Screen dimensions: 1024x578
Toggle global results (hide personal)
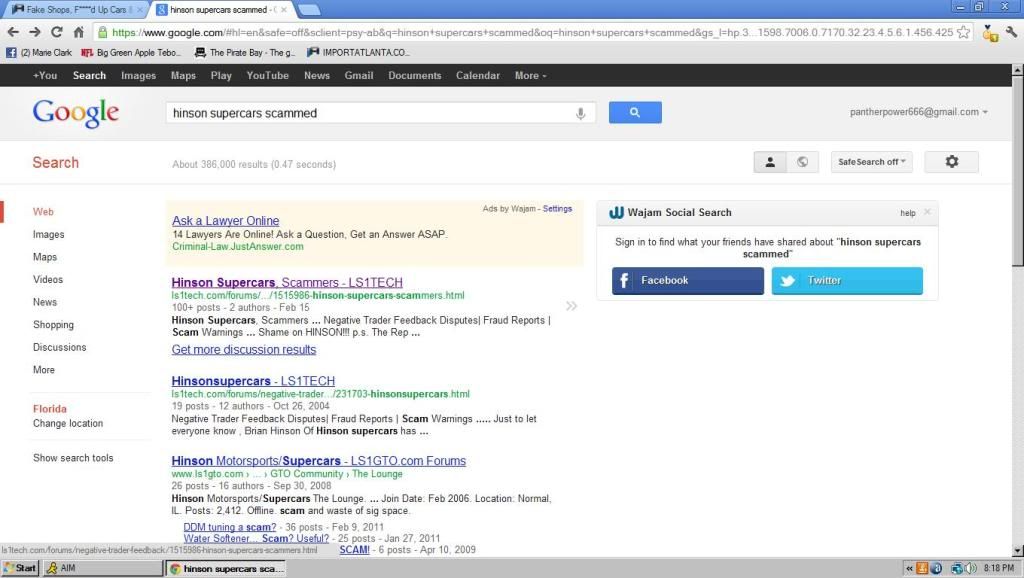click(x=802, y=162)
